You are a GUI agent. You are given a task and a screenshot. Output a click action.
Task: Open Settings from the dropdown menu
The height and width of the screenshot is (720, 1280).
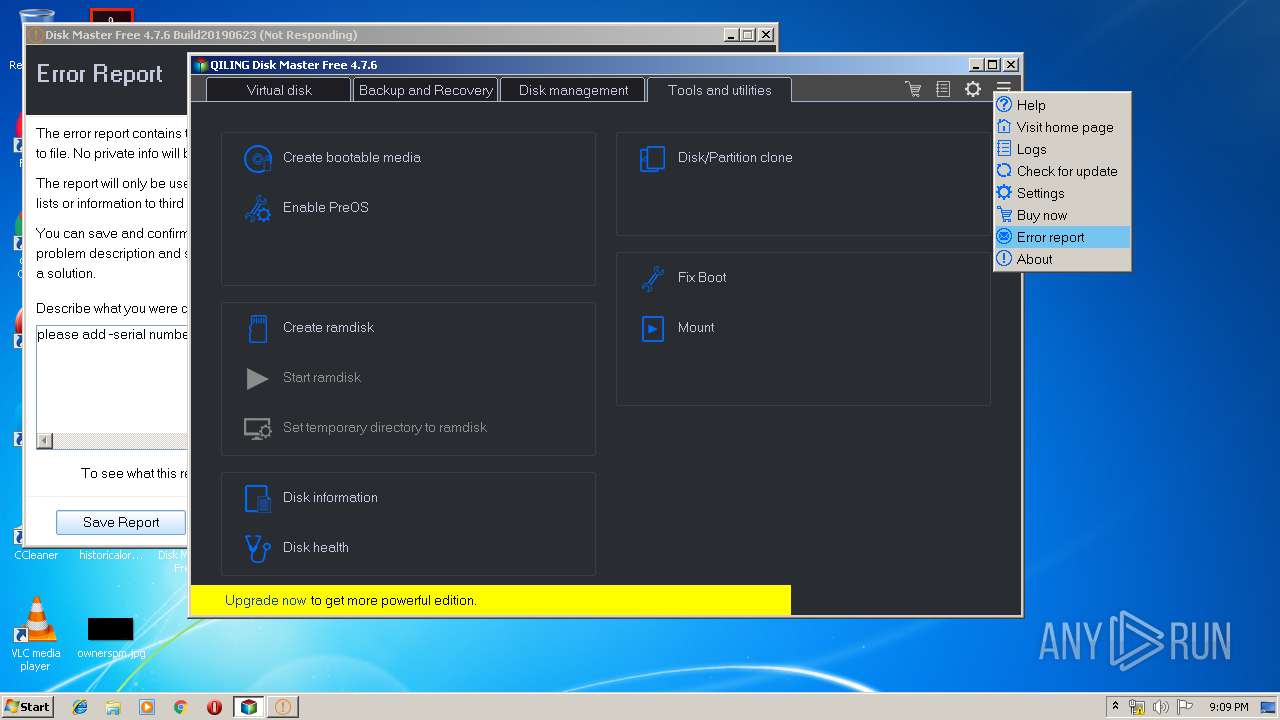coord(1062,193)
